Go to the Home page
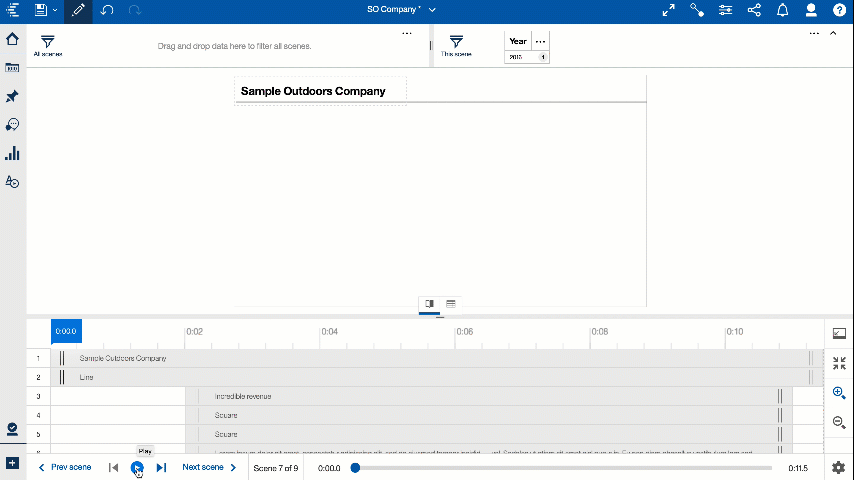The image size is (854, 480). pyautogui.click(x=12, y=39)
